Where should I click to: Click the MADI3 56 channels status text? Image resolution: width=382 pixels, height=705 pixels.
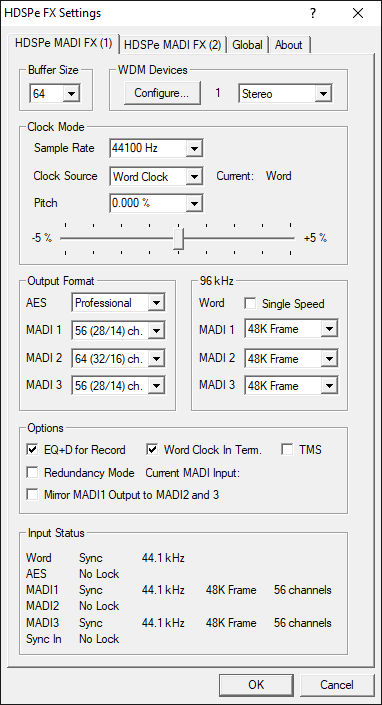click(x=303, y=623)
